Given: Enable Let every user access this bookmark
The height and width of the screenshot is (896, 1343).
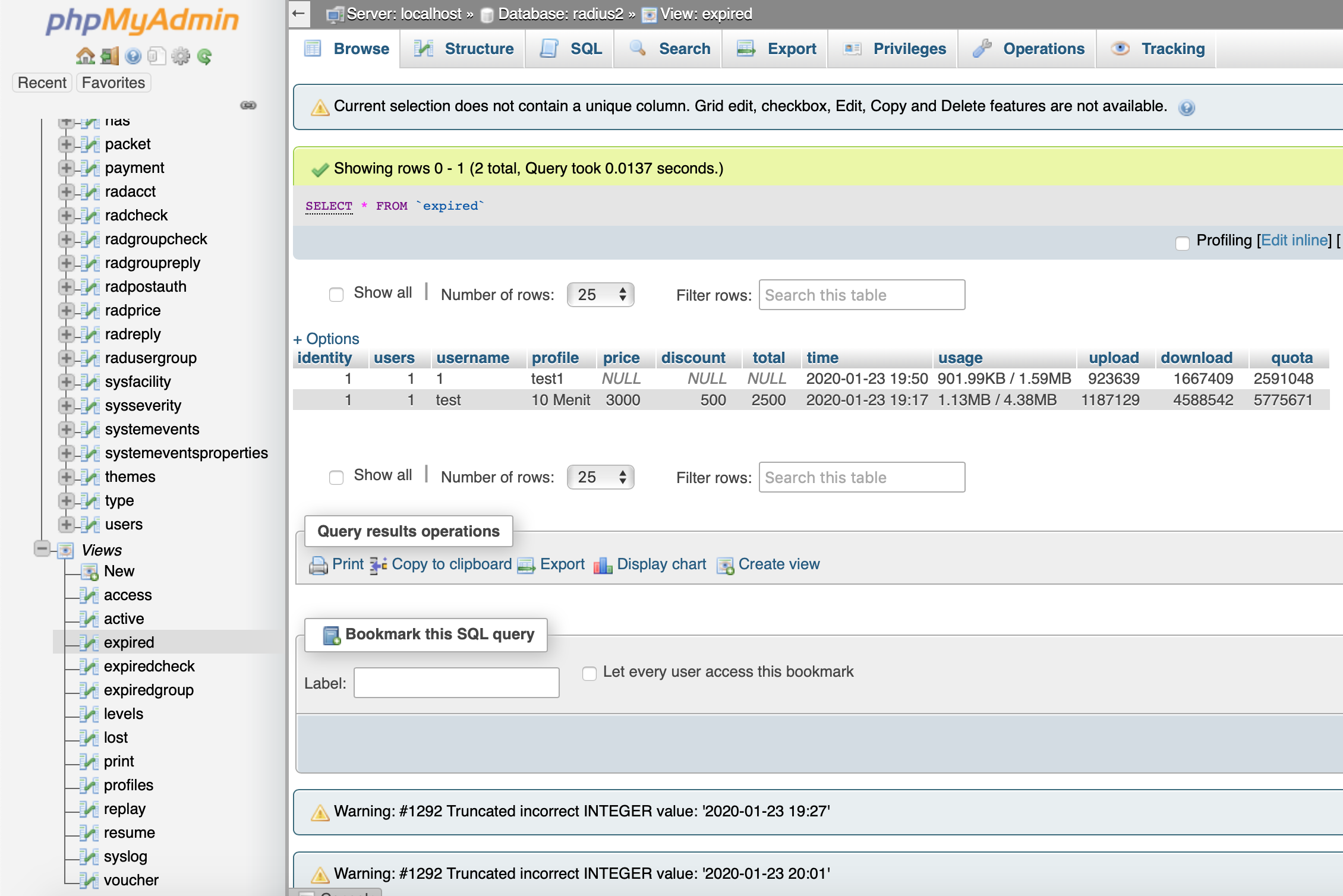Looking at the screenshot, I should [x=589, y=673].
